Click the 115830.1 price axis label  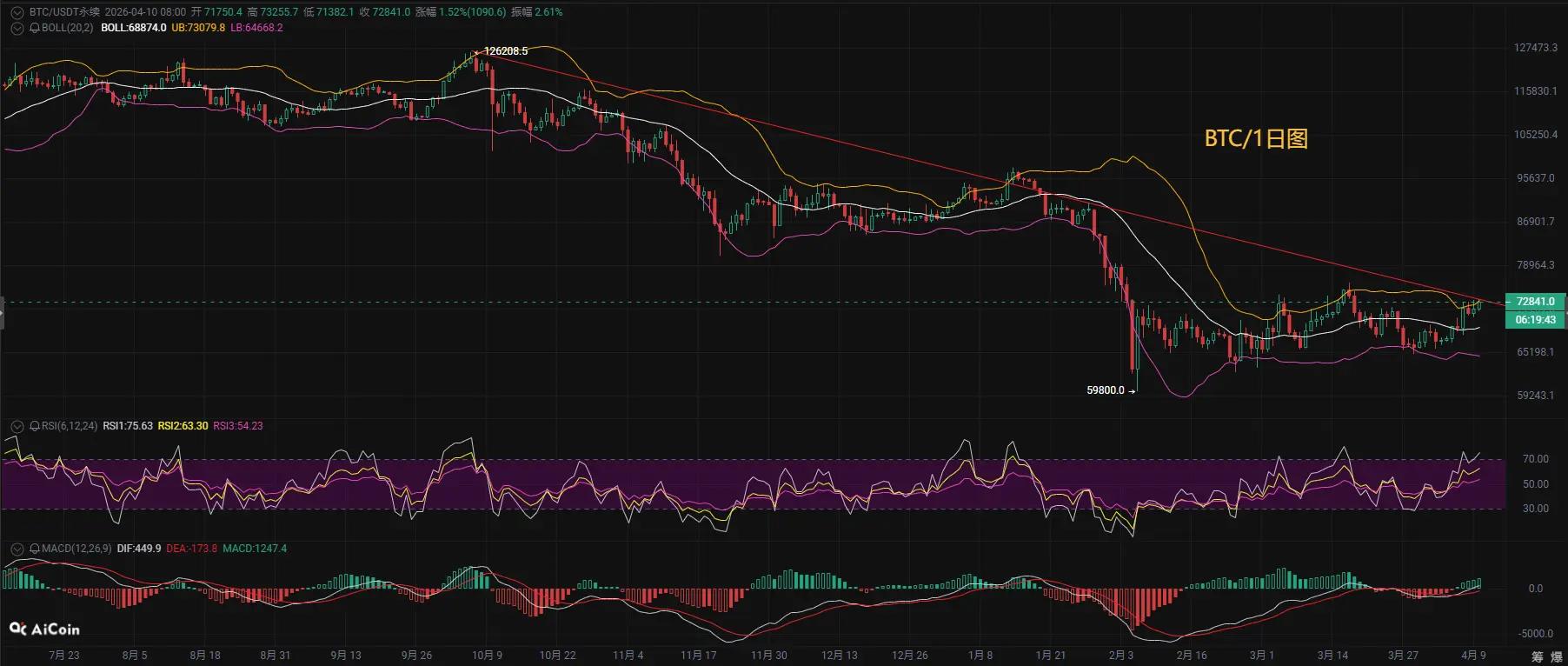coord(1536,91)
